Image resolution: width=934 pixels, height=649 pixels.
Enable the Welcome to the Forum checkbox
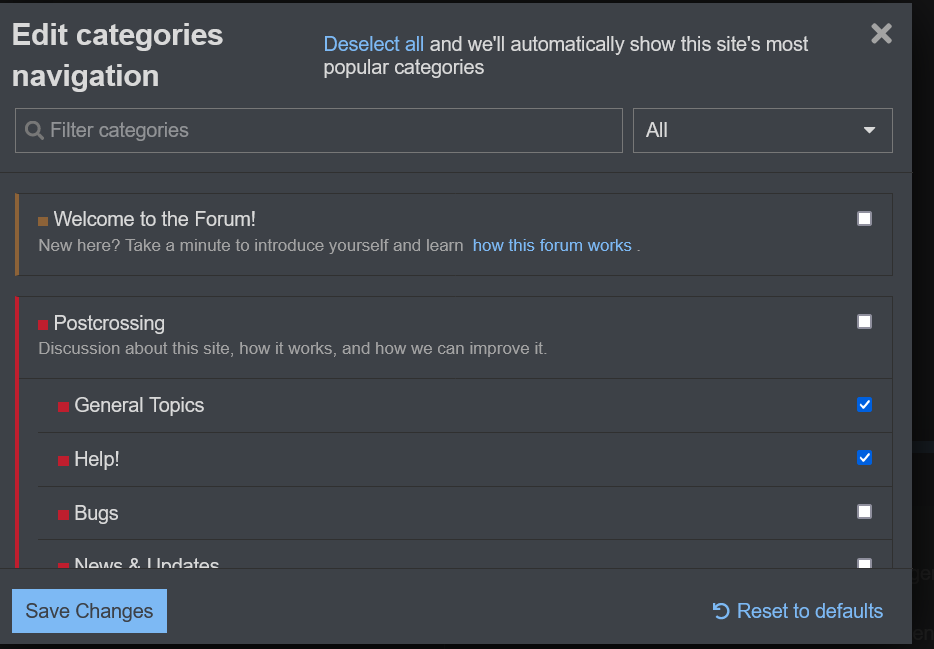864,218
